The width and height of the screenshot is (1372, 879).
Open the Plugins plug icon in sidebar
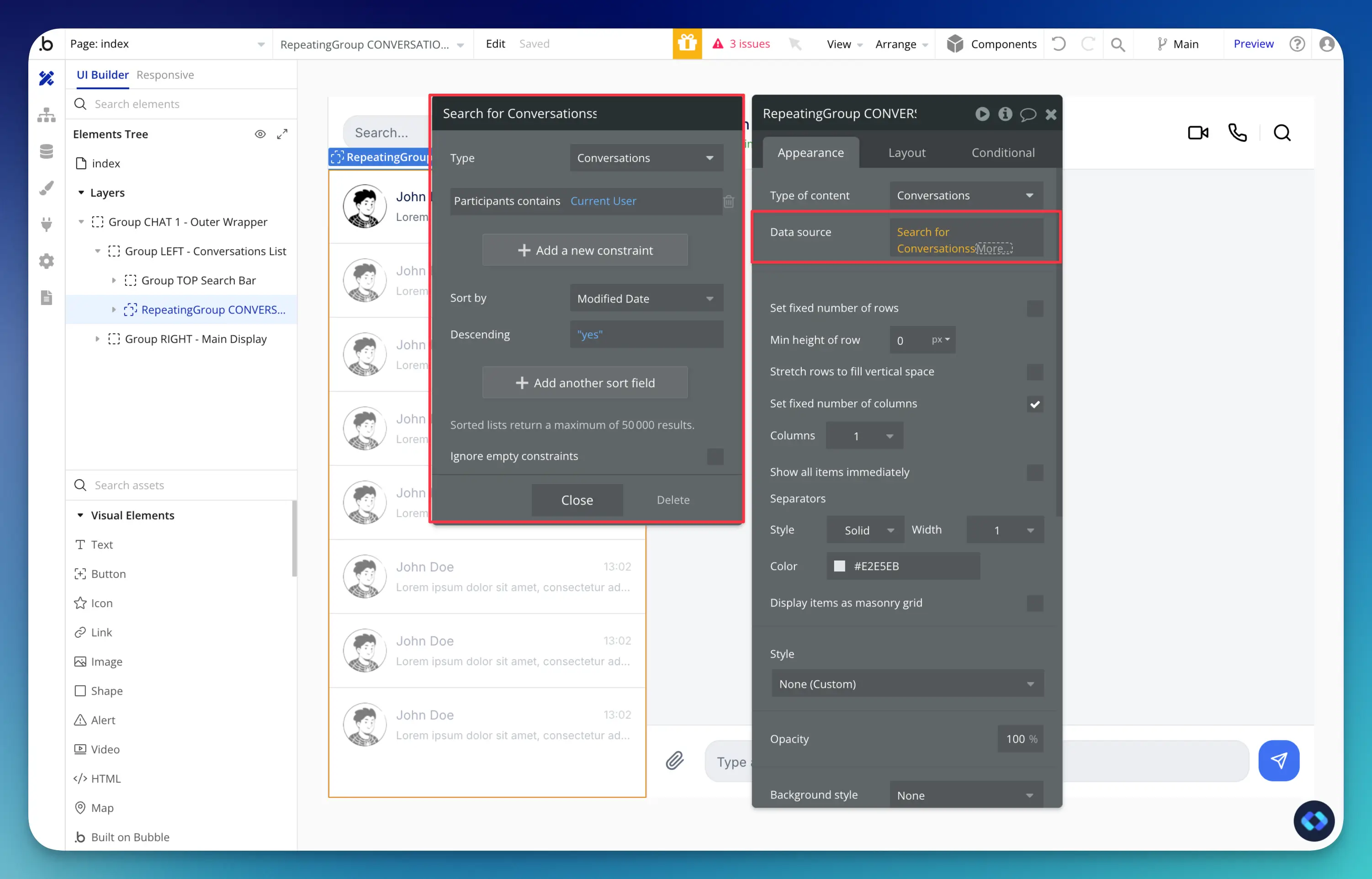pyautogui.click(x=46, y=224)
